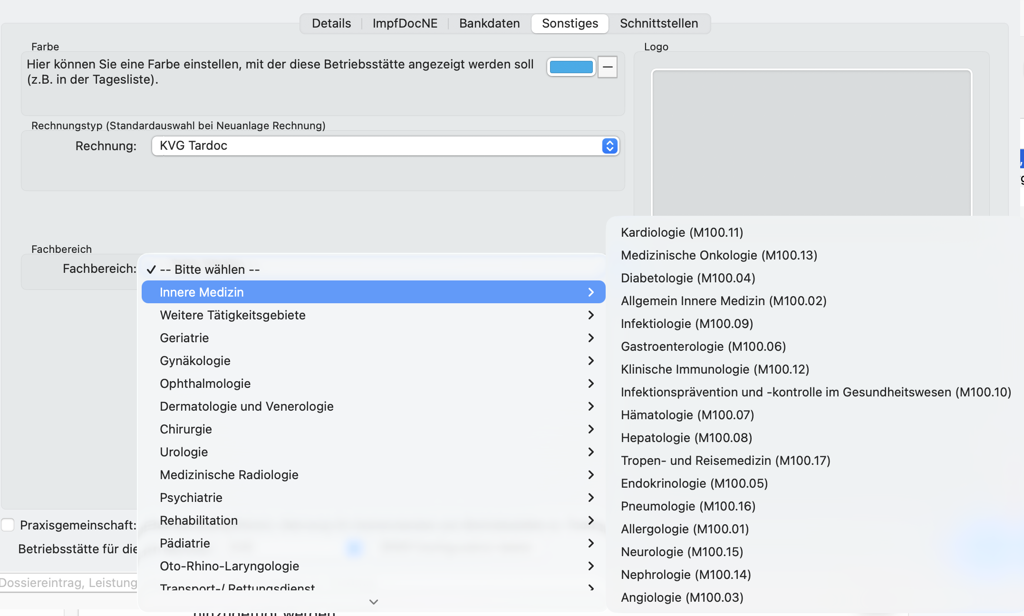Choose Diabetologie (M100.04) entry
Image resolution: width=1024 pixels, height=616 pixels.
(687, 278)
